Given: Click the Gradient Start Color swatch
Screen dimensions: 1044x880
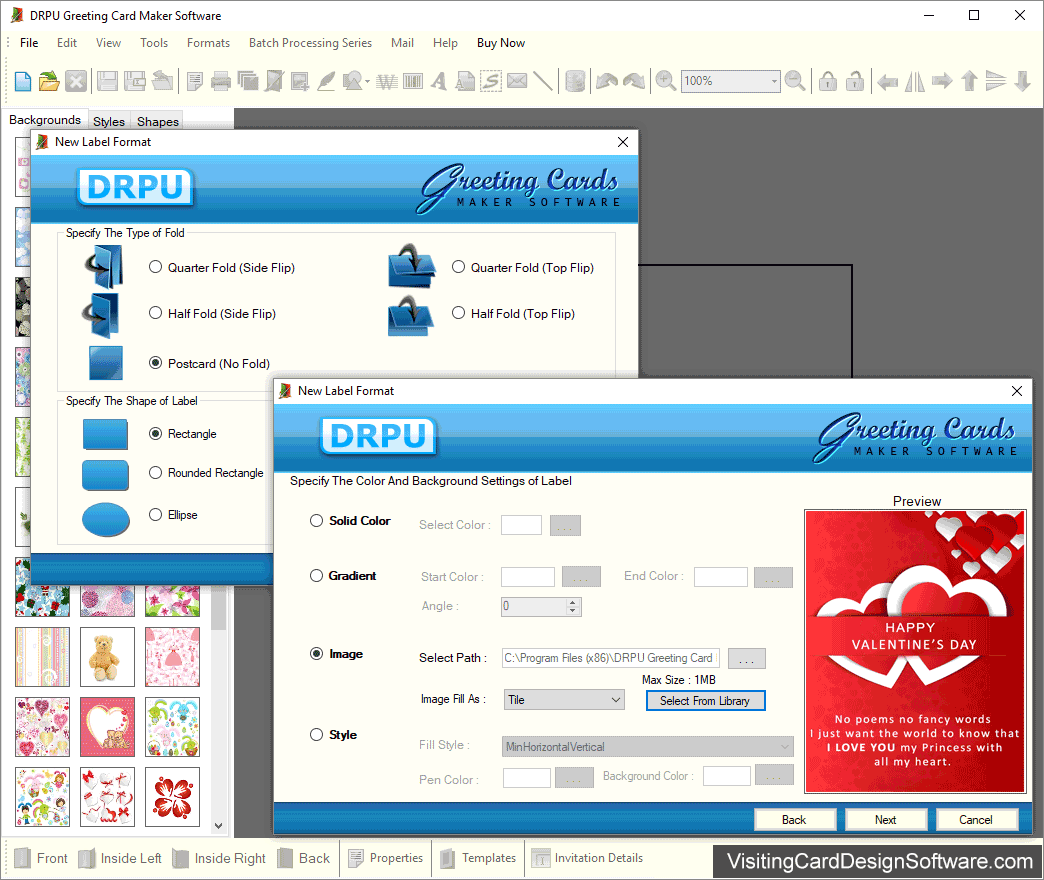Looking at the screenshot, I should 528,576.
